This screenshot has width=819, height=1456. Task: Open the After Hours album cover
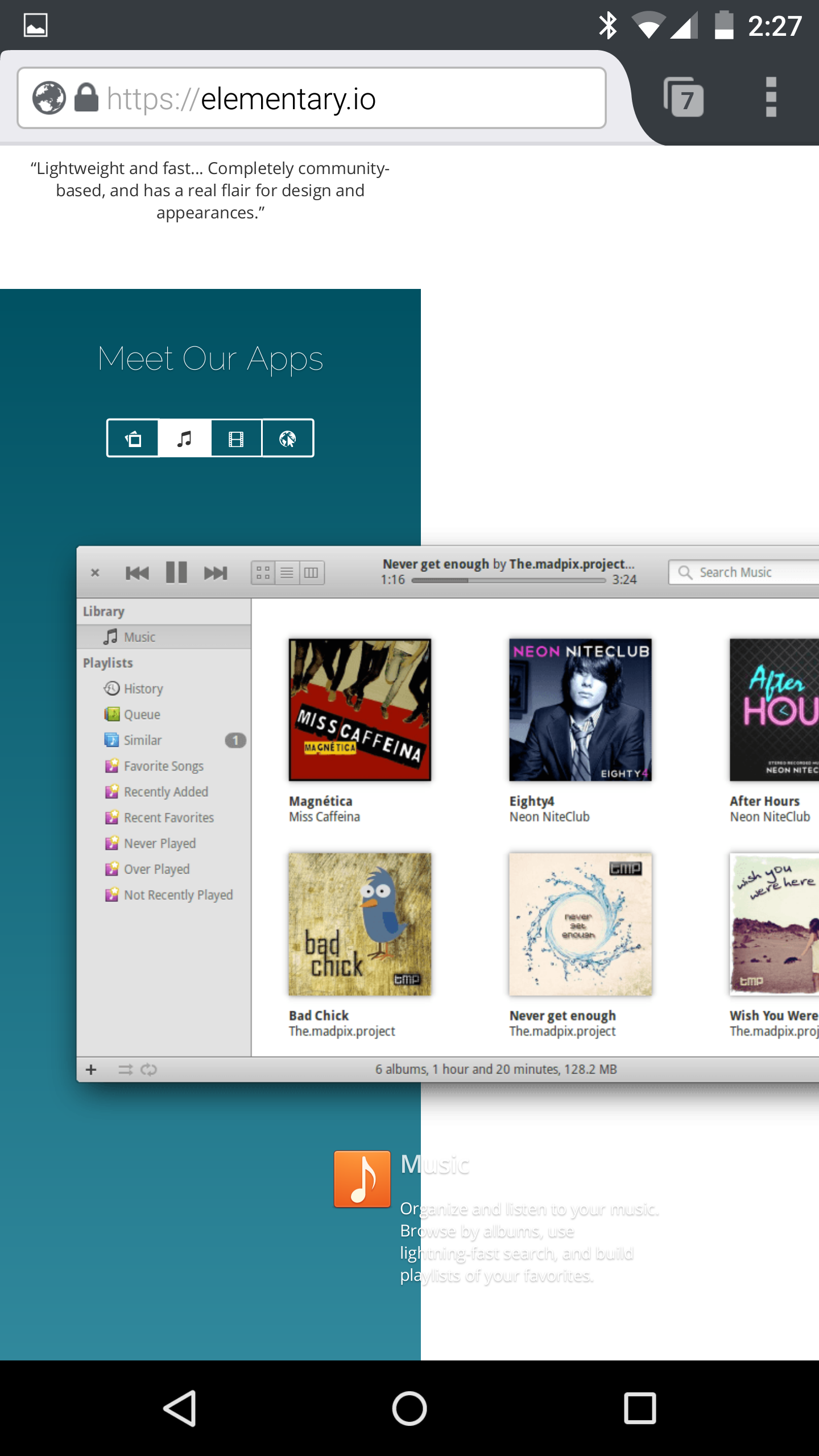coord(774,710)
